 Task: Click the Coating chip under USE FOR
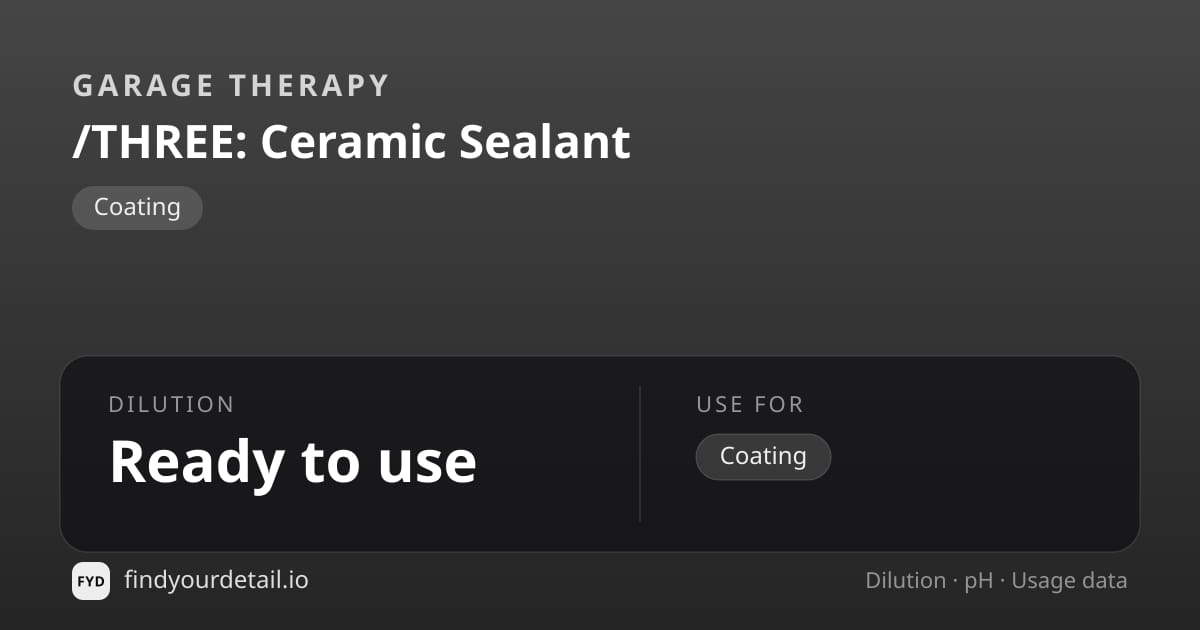click(763, 456)
